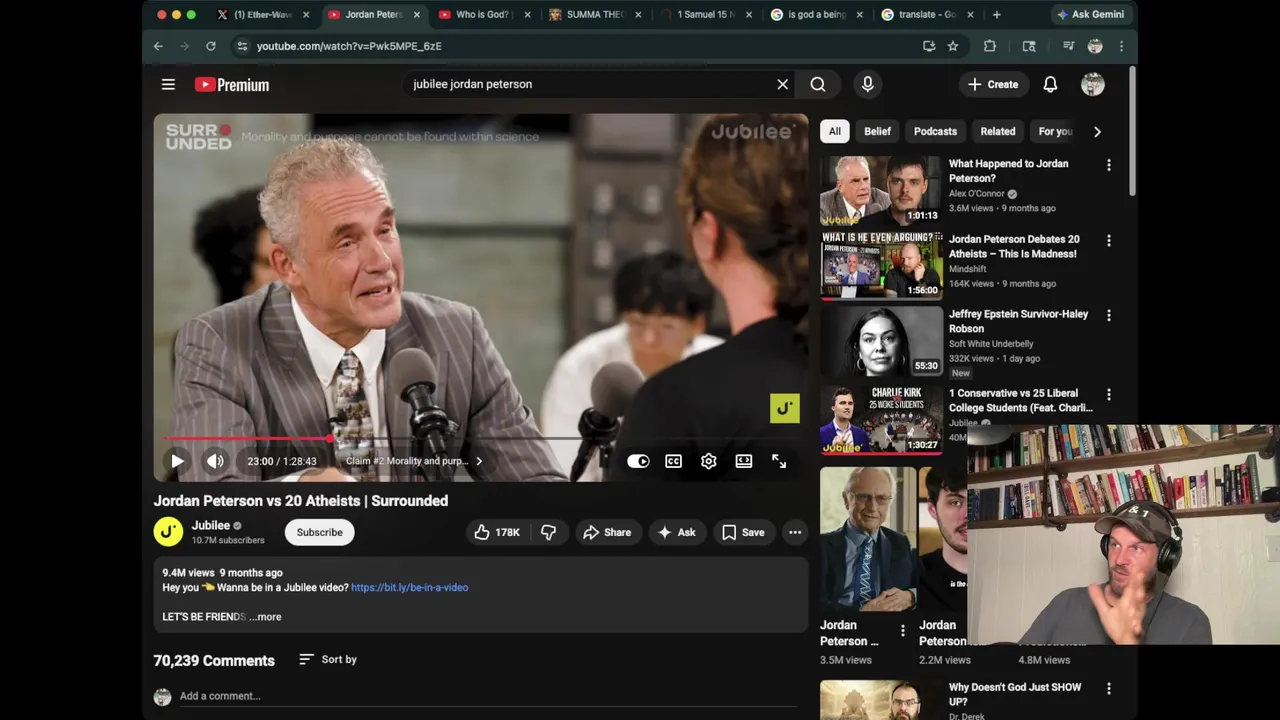Toggle closed captions
The width and height of the screenshot is (1280, 720).
pos(673,461)
